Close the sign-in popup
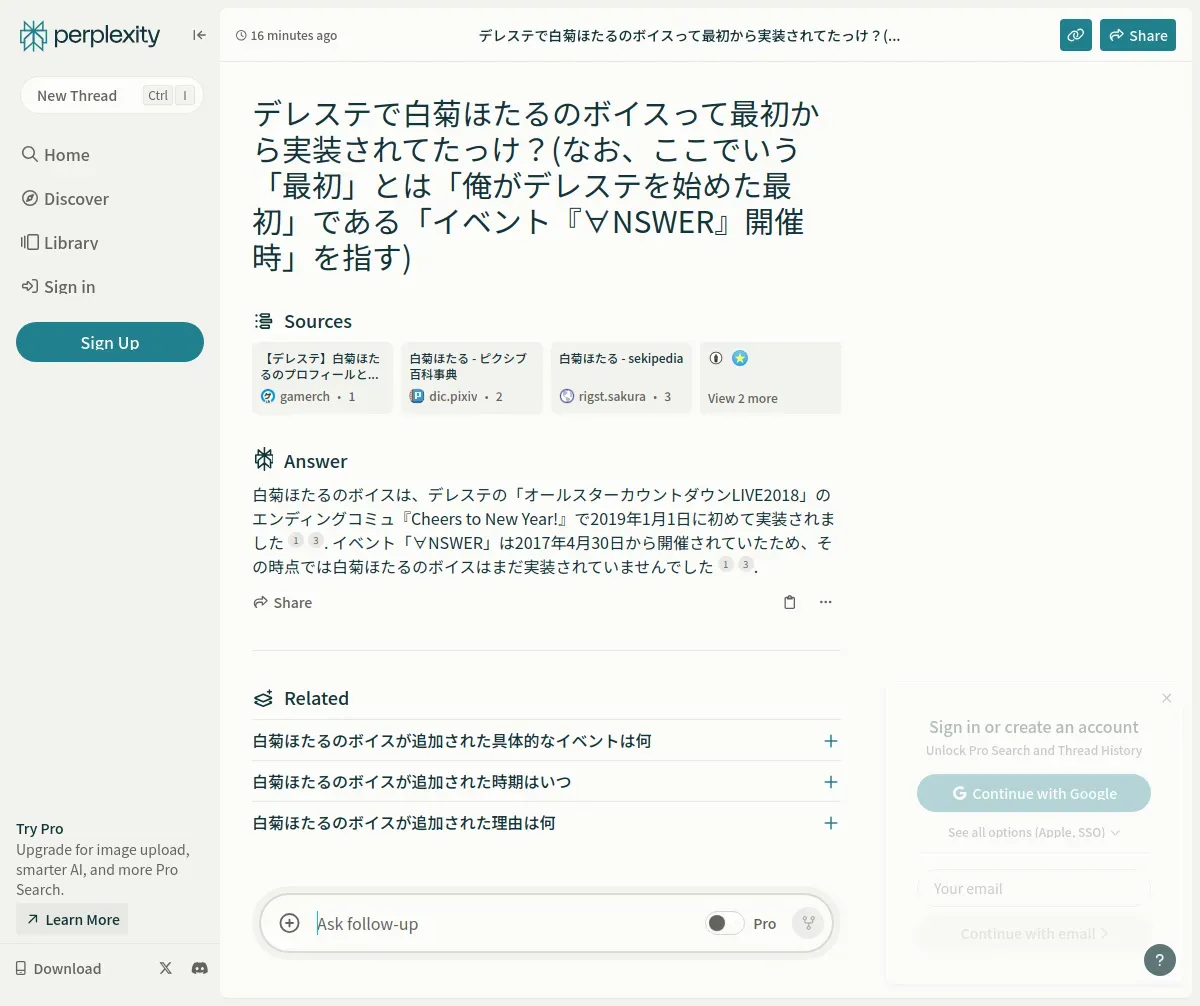The height and width of the screenshot is (1006, 1200). point(1166,698)
